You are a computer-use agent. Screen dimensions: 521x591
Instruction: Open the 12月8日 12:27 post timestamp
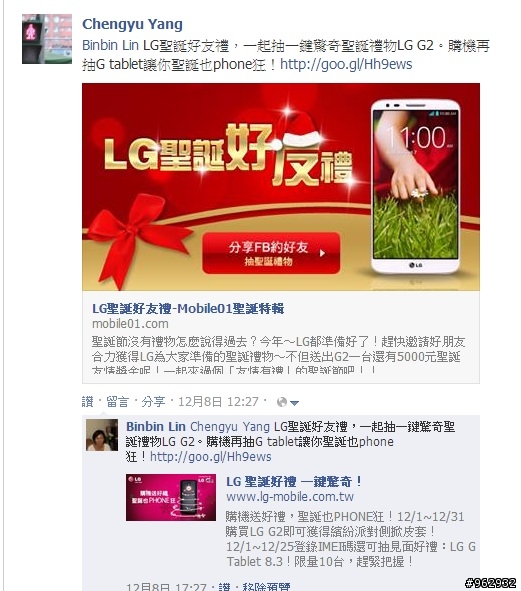click(218, 402)
